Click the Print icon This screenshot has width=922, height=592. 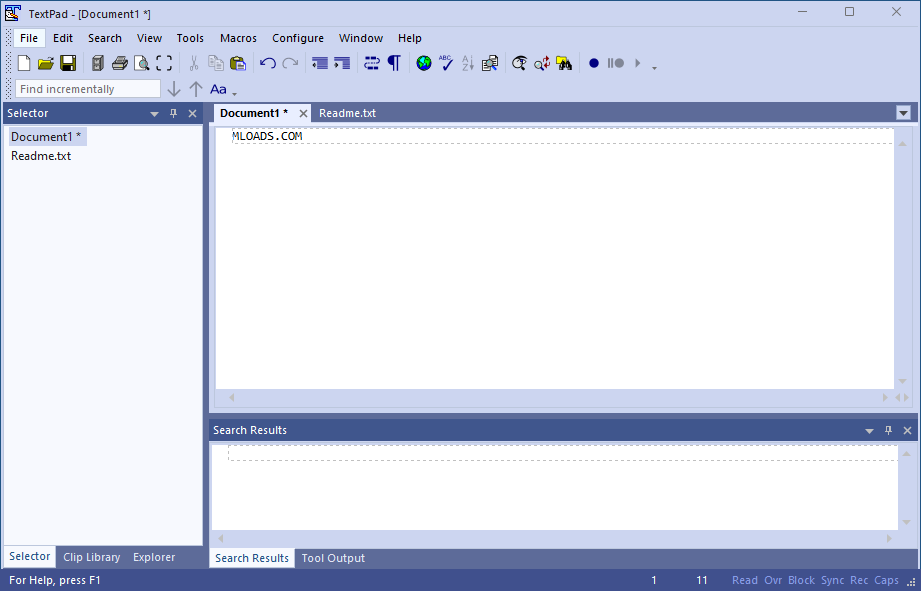coord(120,63)
